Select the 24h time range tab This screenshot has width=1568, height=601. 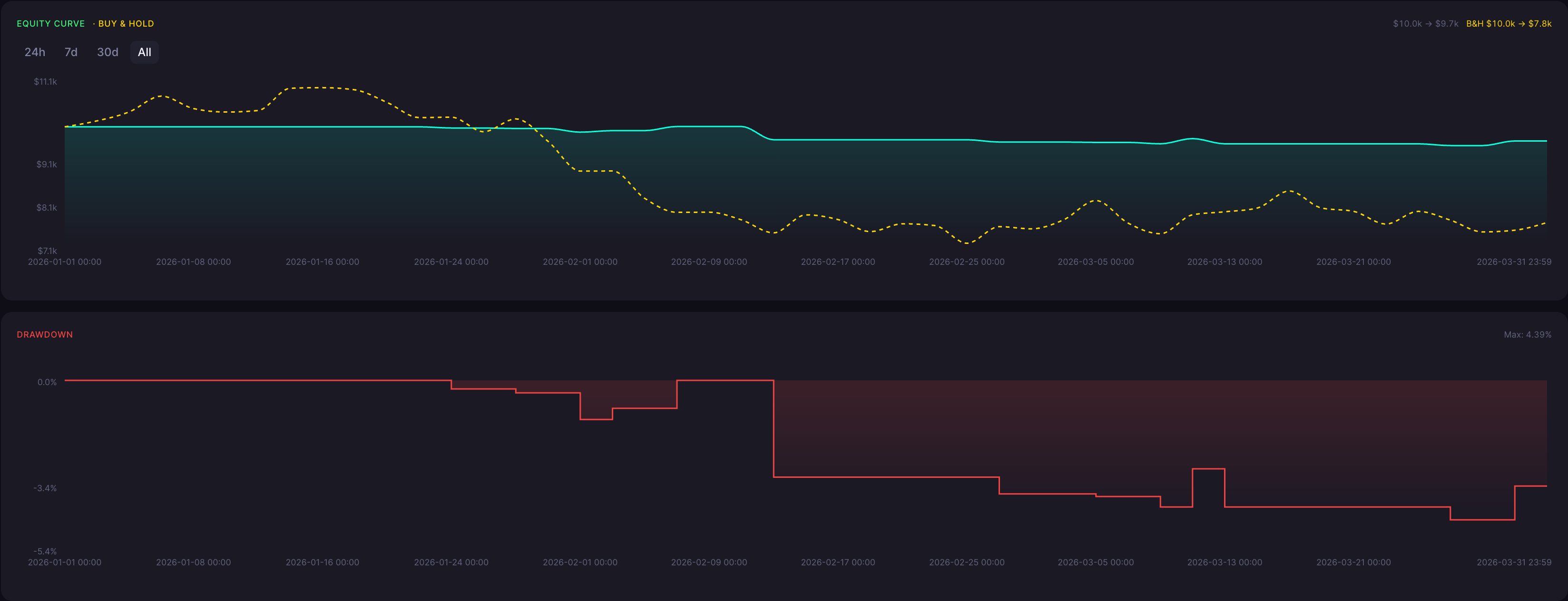pos(35,52)
